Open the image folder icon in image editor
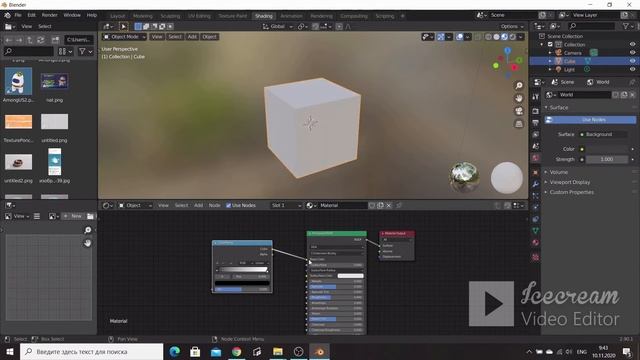 90,216
